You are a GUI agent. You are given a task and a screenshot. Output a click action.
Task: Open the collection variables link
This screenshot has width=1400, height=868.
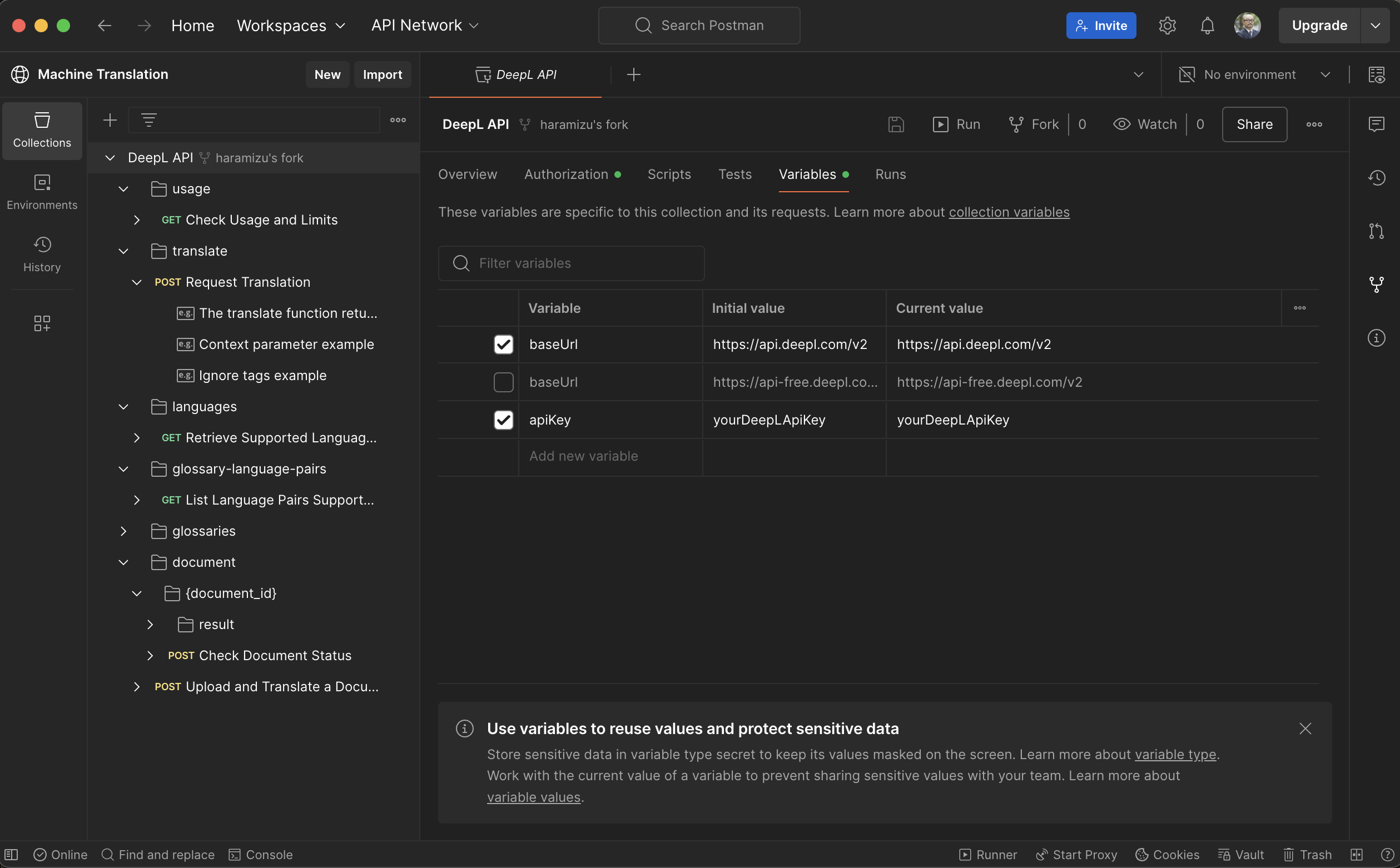point(1009,212)
